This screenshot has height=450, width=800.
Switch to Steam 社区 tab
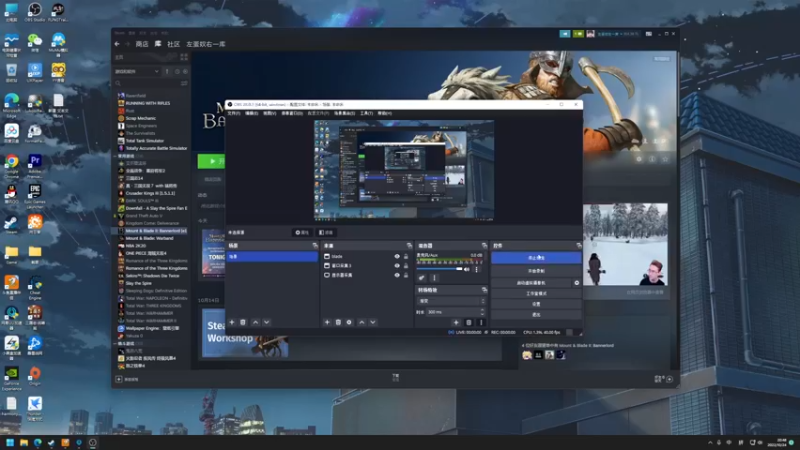click(173, 44)
